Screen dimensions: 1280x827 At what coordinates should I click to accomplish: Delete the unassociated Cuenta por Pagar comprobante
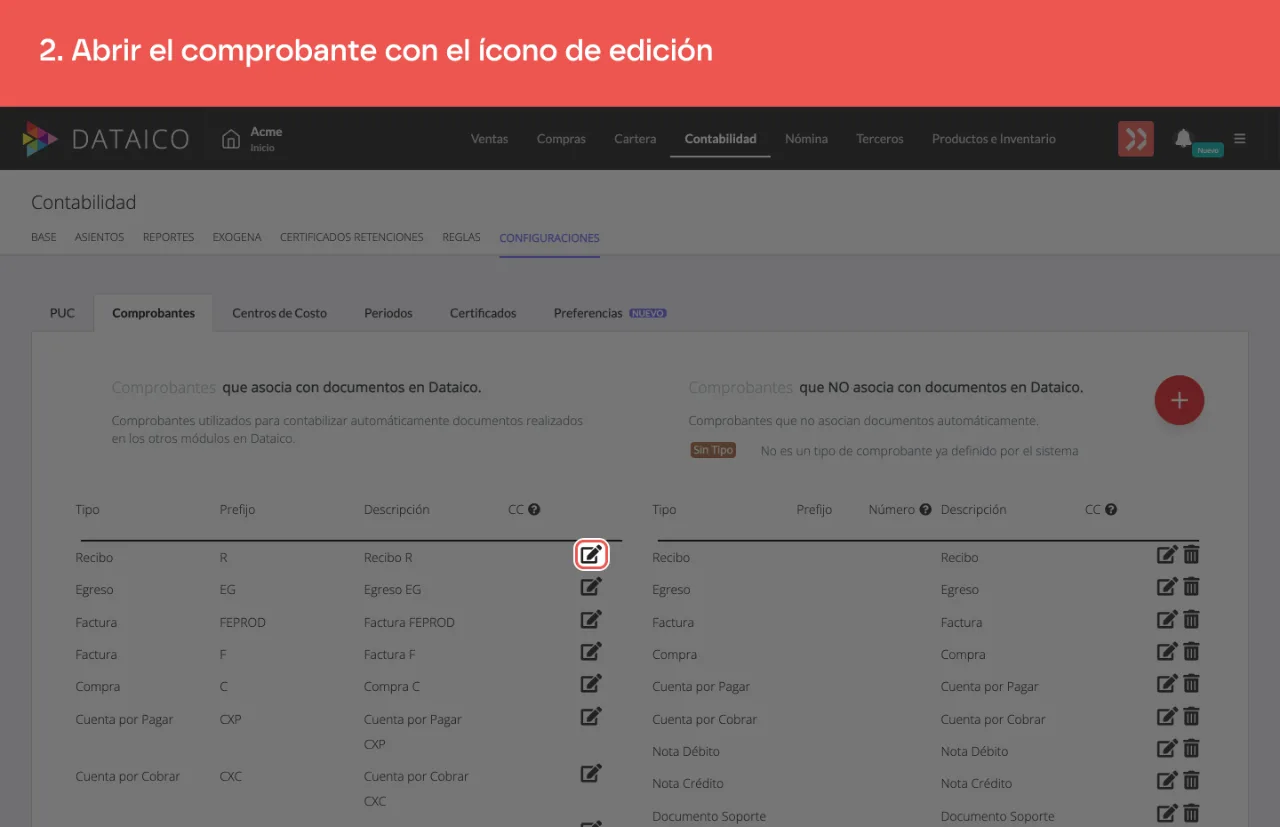[1191, 684]
